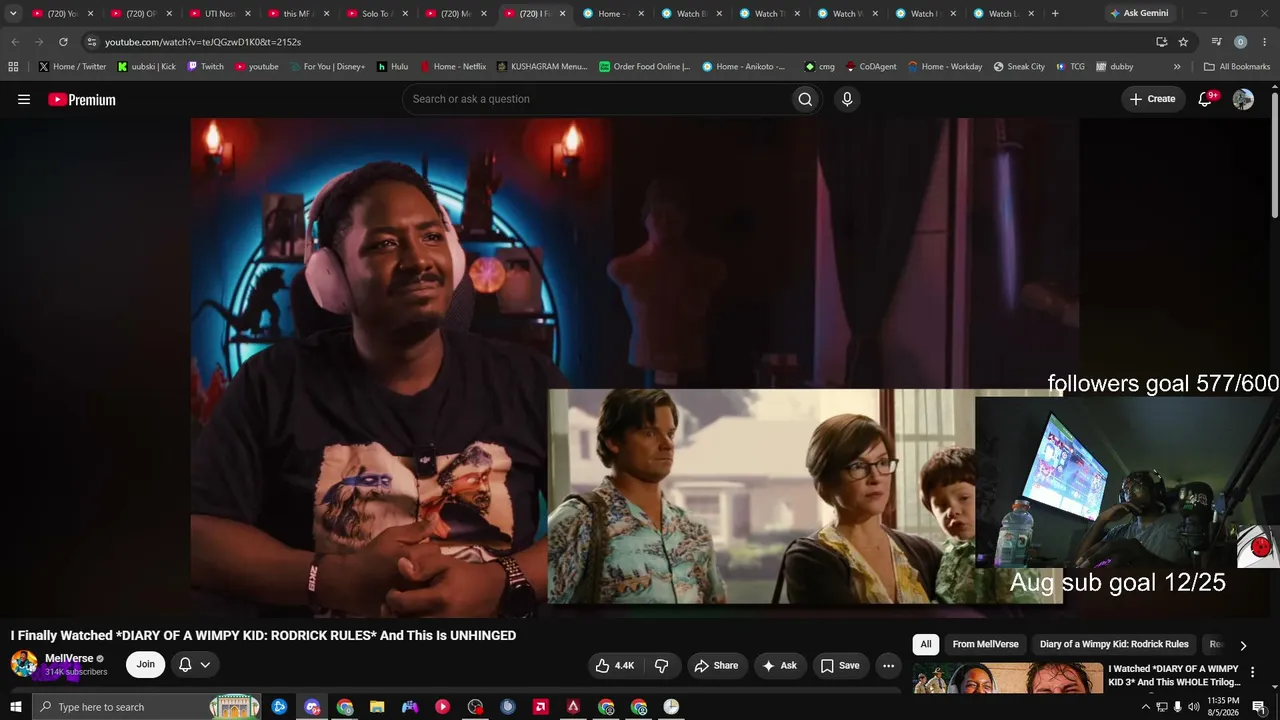Open the Twitch bookmark
1280x720 pixels.
[x=206, y=67]
